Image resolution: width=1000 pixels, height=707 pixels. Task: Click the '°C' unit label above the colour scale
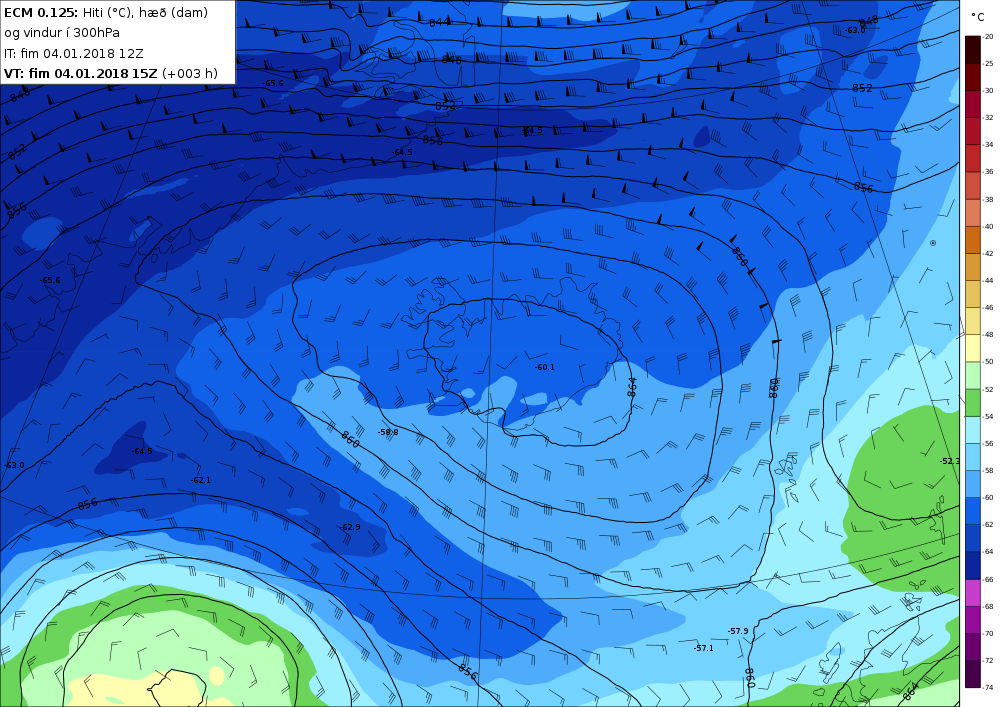click(978, 17)
